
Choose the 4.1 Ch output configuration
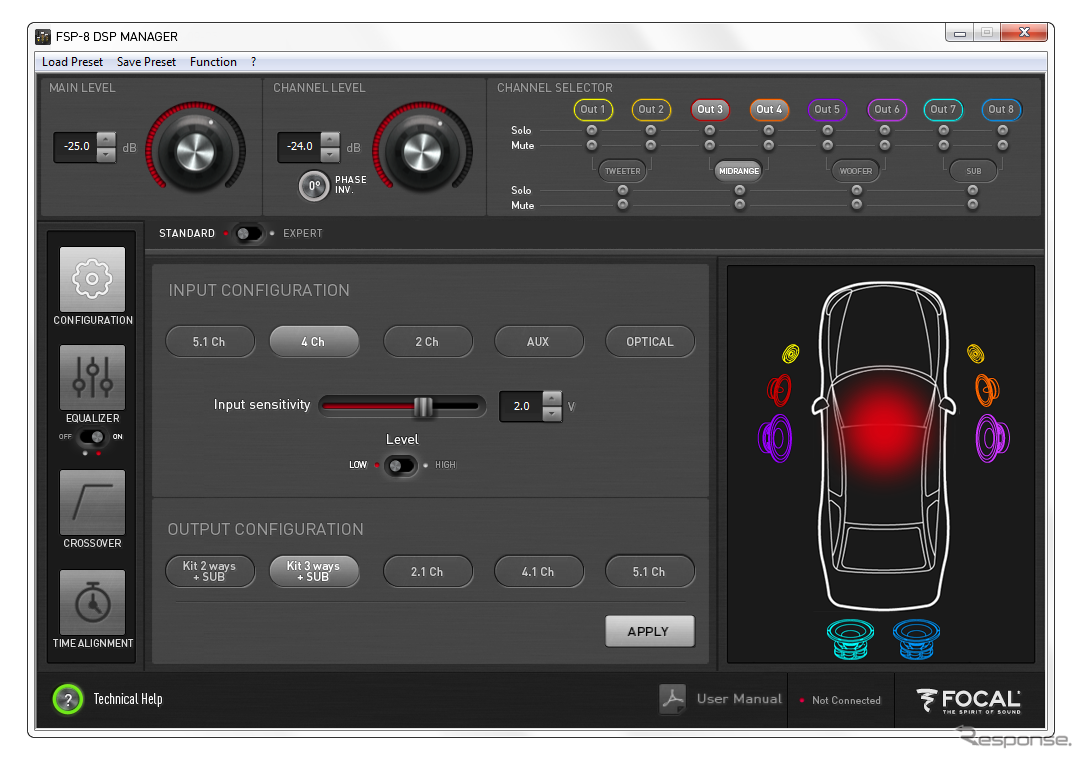pos(539,572)
